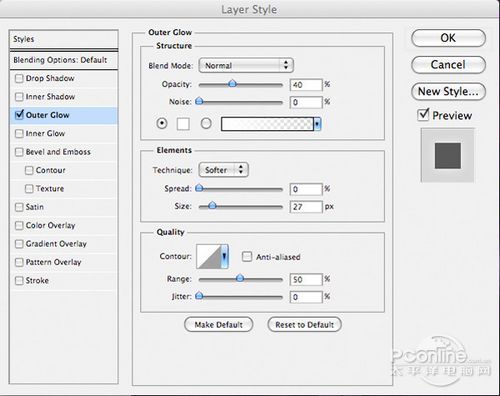The width and height of the screenshot is (500, 396).
Task: Enable the Color Overlay checkbox
Action: [x=19, y=226]
